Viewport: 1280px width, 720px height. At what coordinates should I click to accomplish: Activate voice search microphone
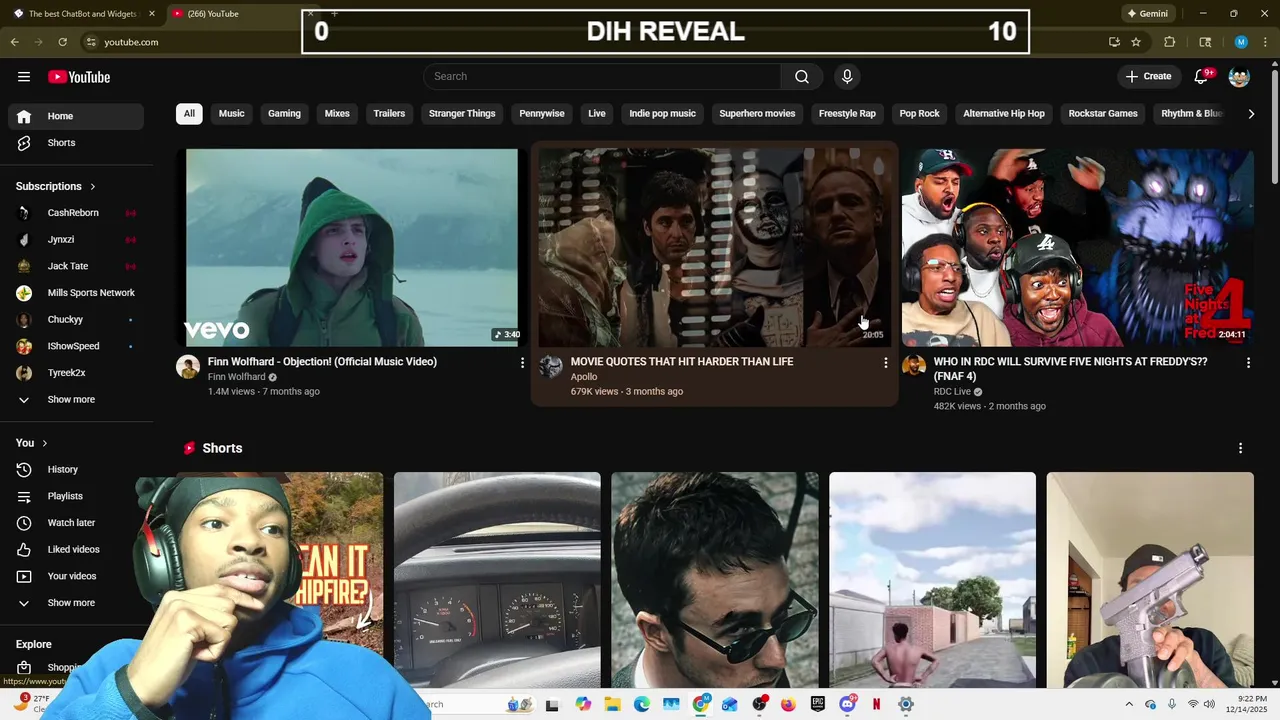click(847, 77)
